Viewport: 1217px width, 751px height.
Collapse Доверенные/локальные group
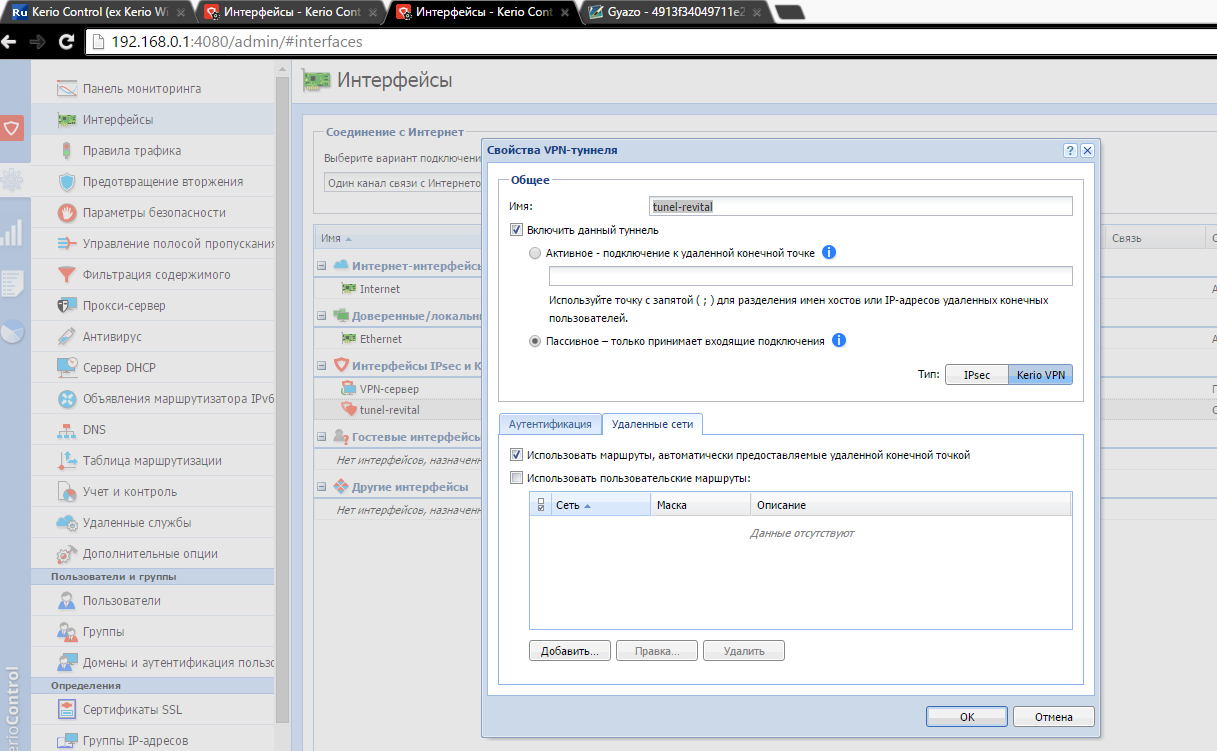point(322,316)
